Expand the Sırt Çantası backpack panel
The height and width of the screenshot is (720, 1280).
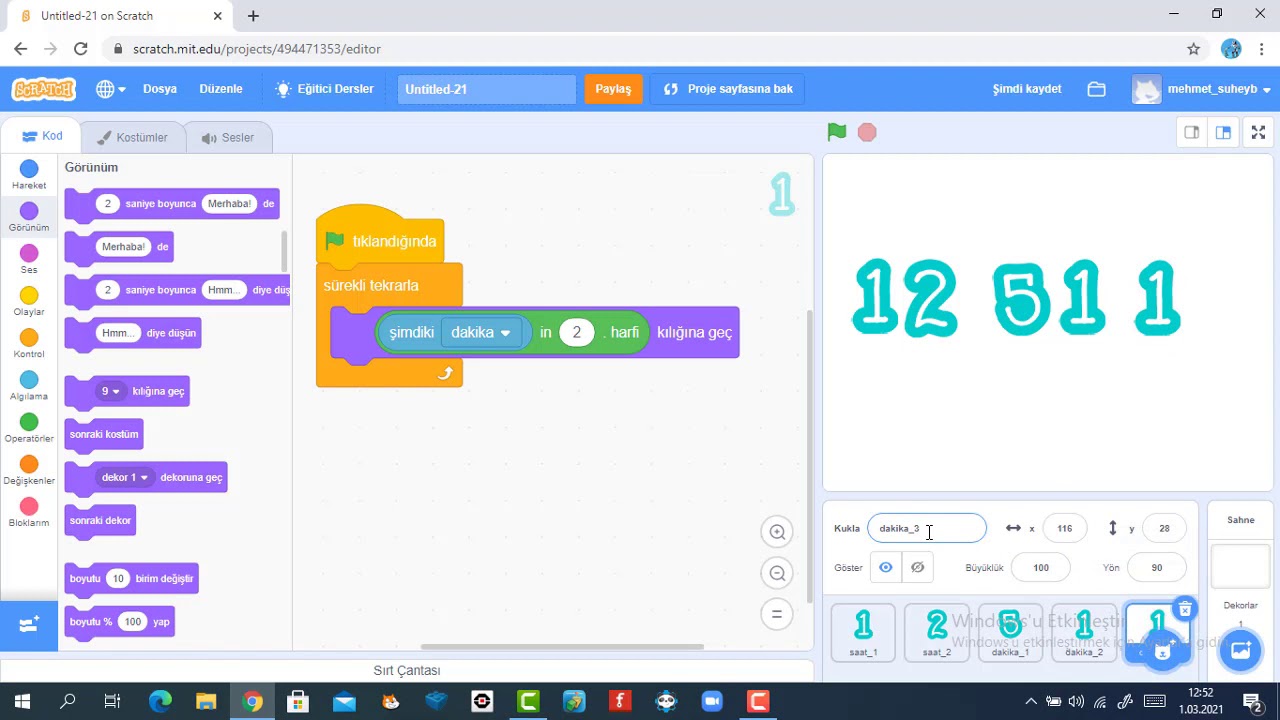coord(407,670)
